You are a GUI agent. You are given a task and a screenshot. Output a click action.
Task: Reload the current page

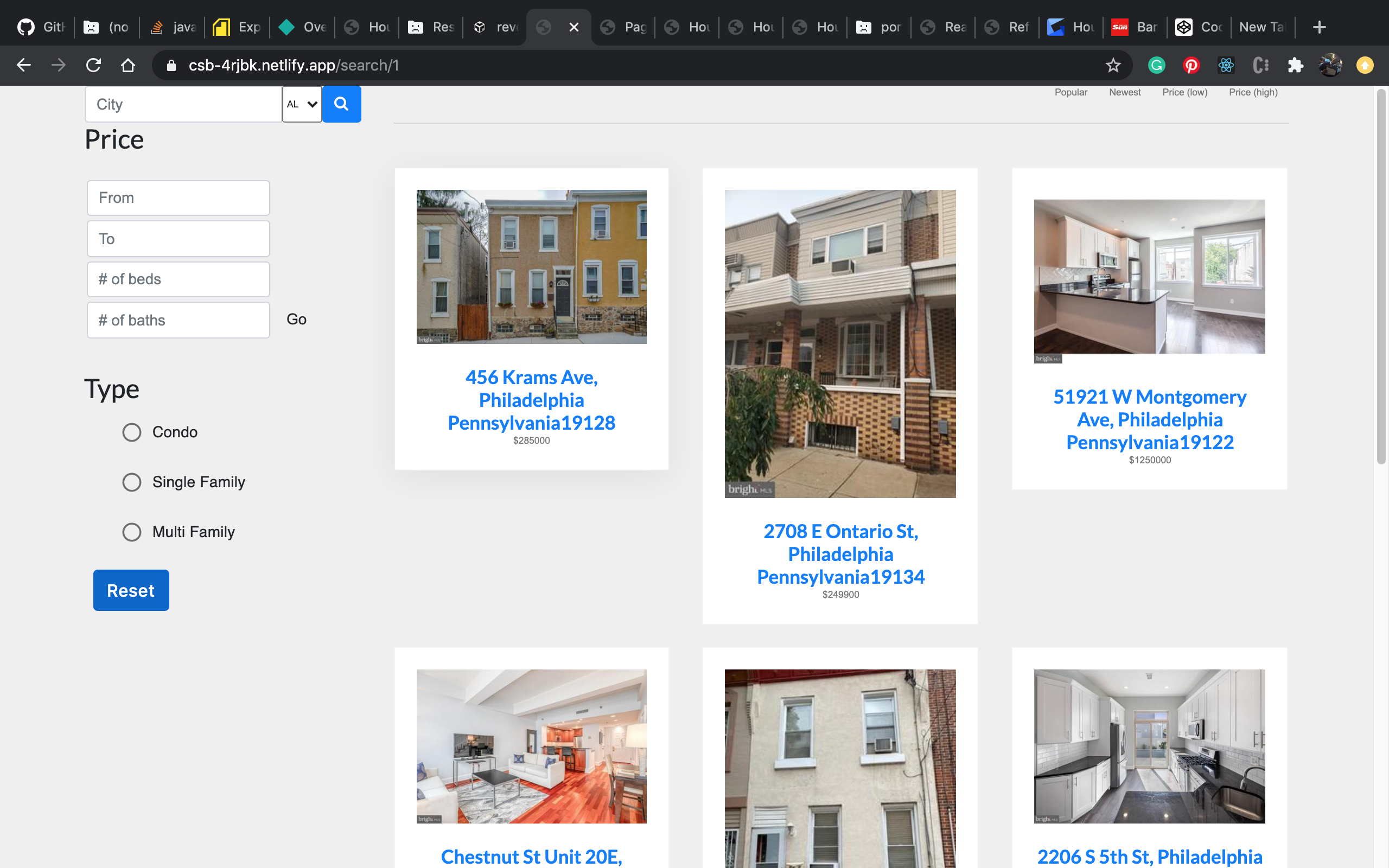pos(93,65)
